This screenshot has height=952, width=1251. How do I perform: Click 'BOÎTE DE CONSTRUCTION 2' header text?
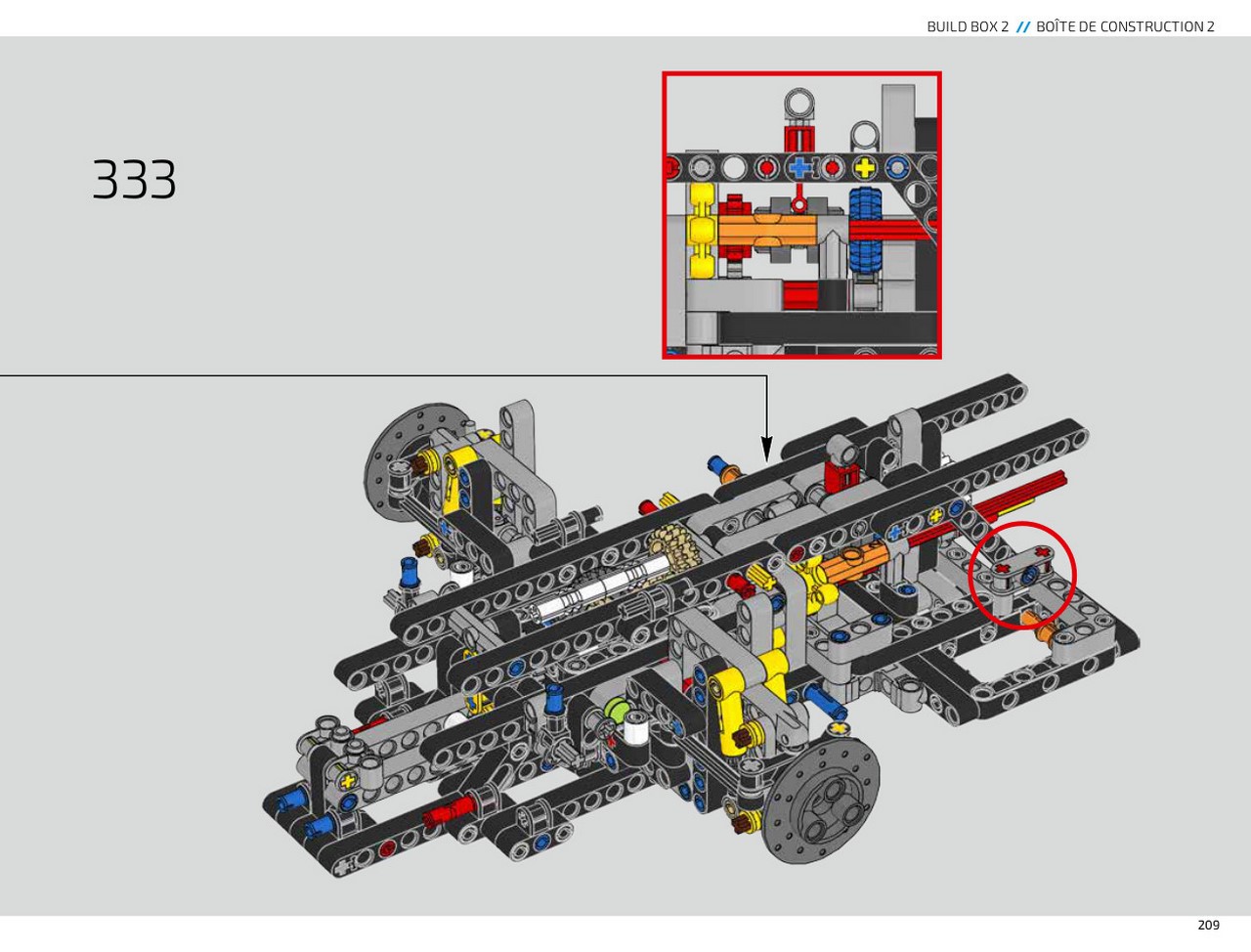coord(1125,26)
